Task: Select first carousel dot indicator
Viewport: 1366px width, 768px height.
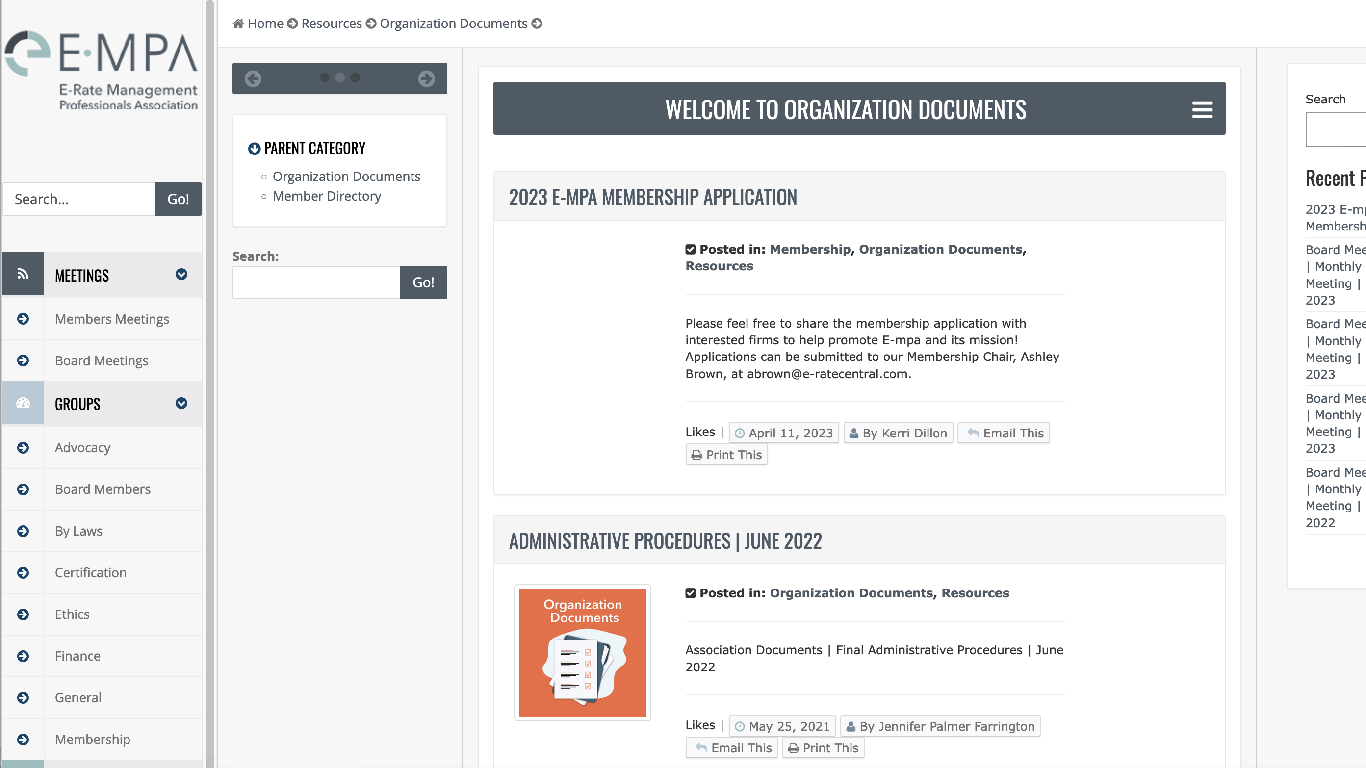Action: (x=325, y=78)
